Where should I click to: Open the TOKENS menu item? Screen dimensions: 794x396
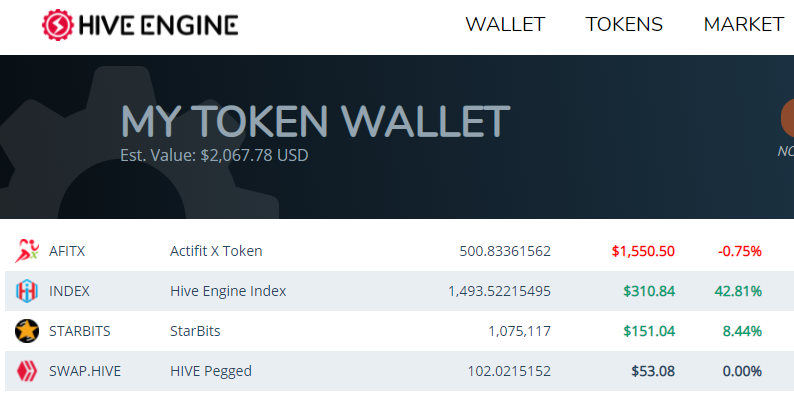click(x=624, y=24)
